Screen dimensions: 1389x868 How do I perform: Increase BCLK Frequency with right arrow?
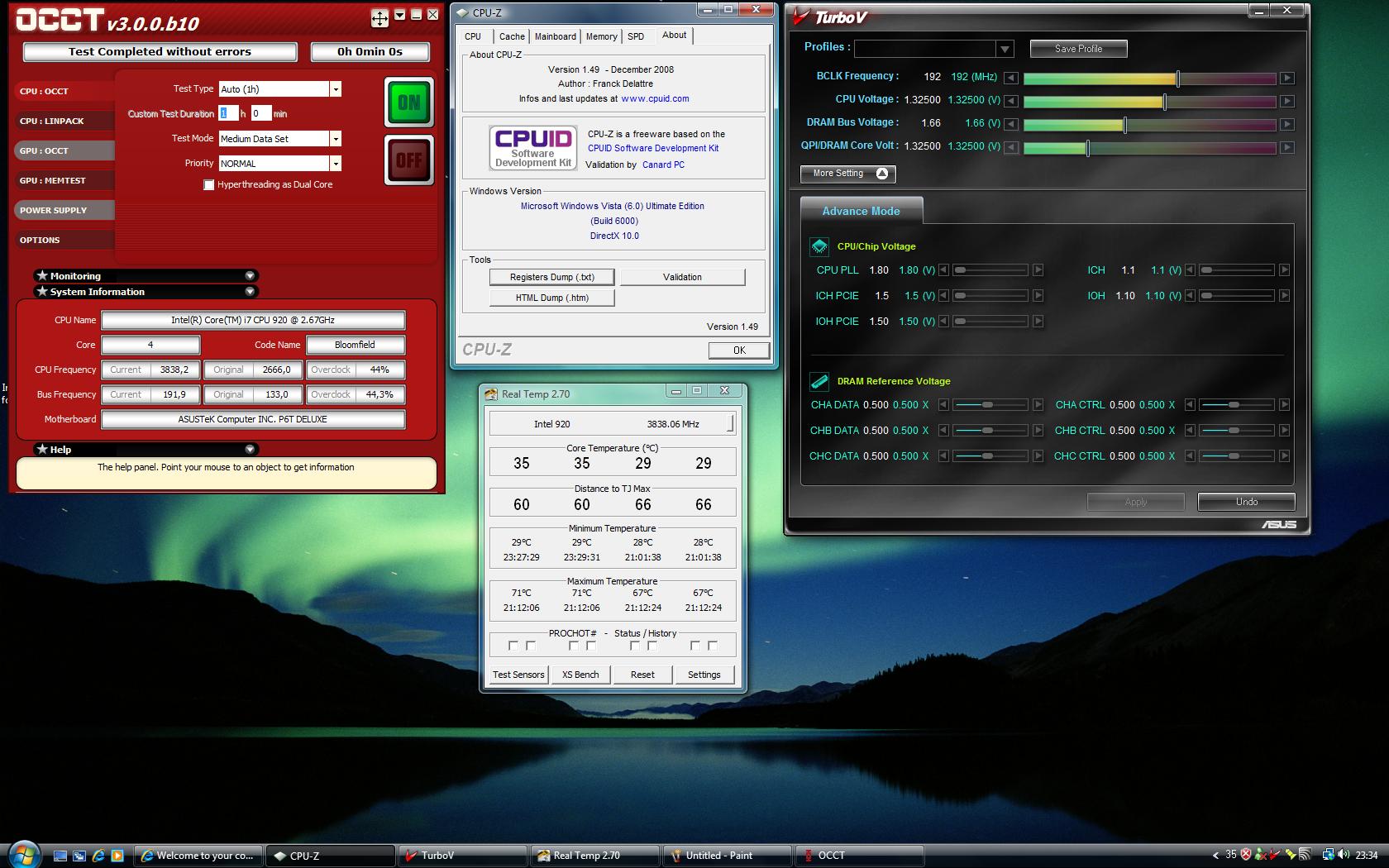(x=1287, y=78)
